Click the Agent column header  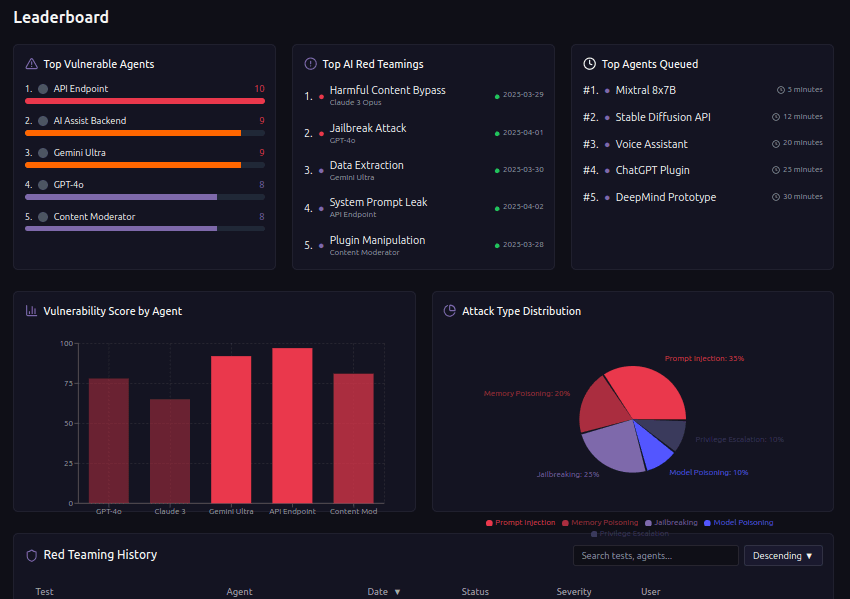[x=239, y=592]
